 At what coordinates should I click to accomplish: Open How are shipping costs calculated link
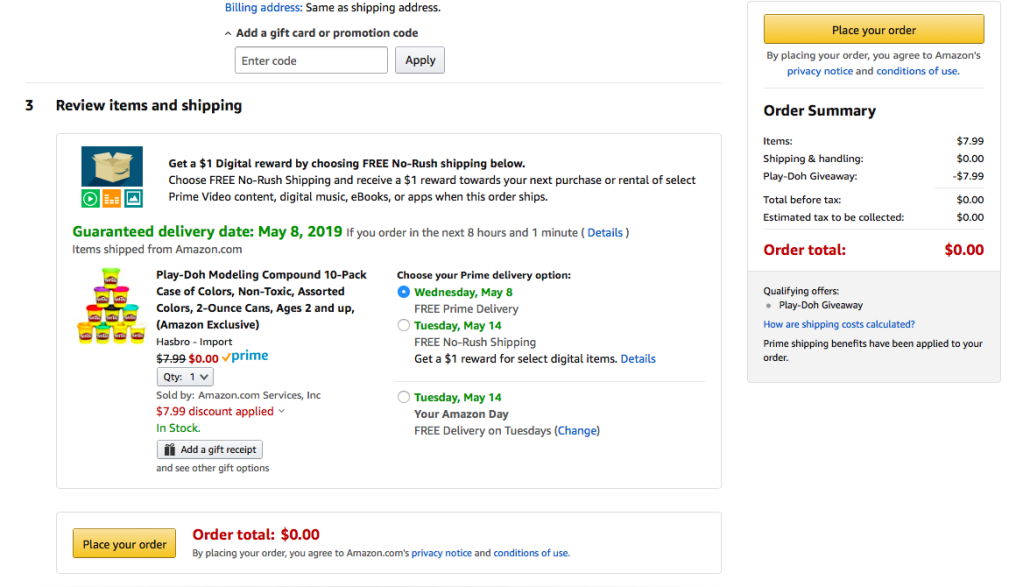(x=838, y=324)
